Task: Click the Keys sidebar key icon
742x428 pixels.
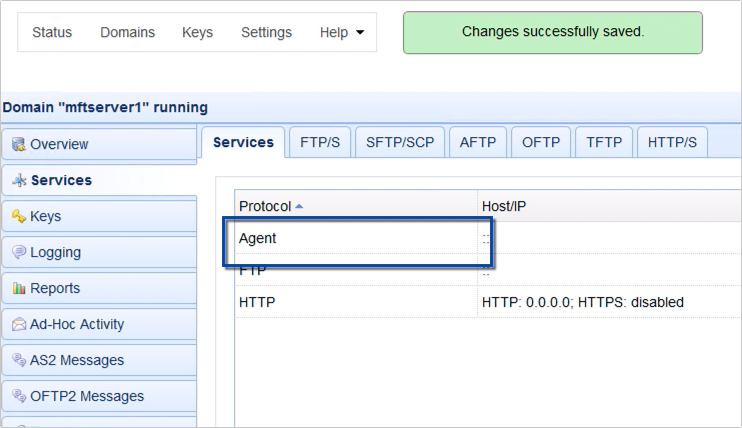Action: coord(17,217)
